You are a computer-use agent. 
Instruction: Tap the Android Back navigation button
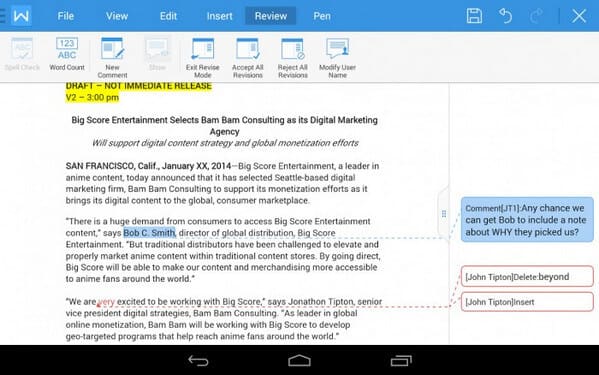(198, 360)
